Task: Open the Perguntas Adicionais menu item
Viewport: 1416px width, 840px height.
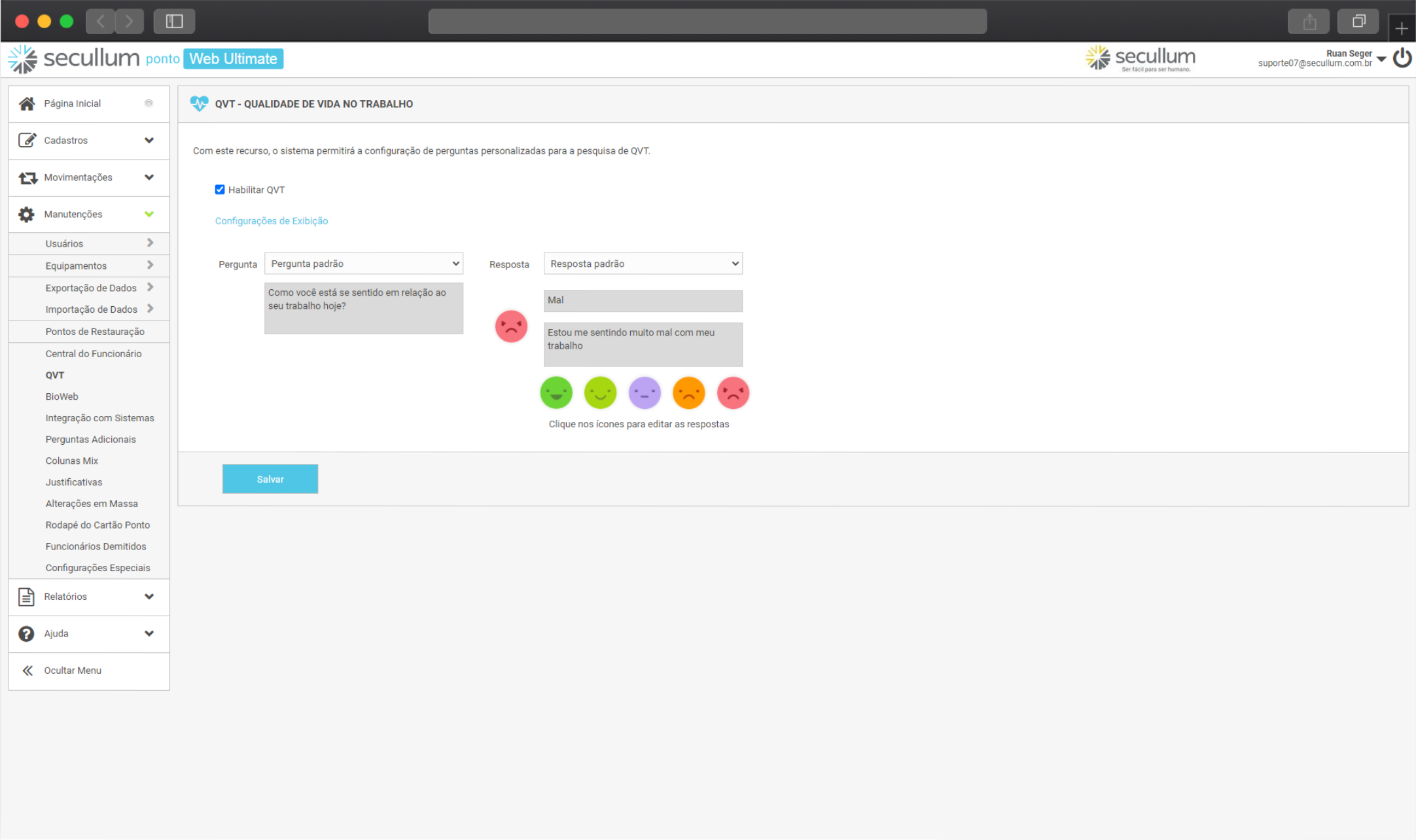Action: 90,440
